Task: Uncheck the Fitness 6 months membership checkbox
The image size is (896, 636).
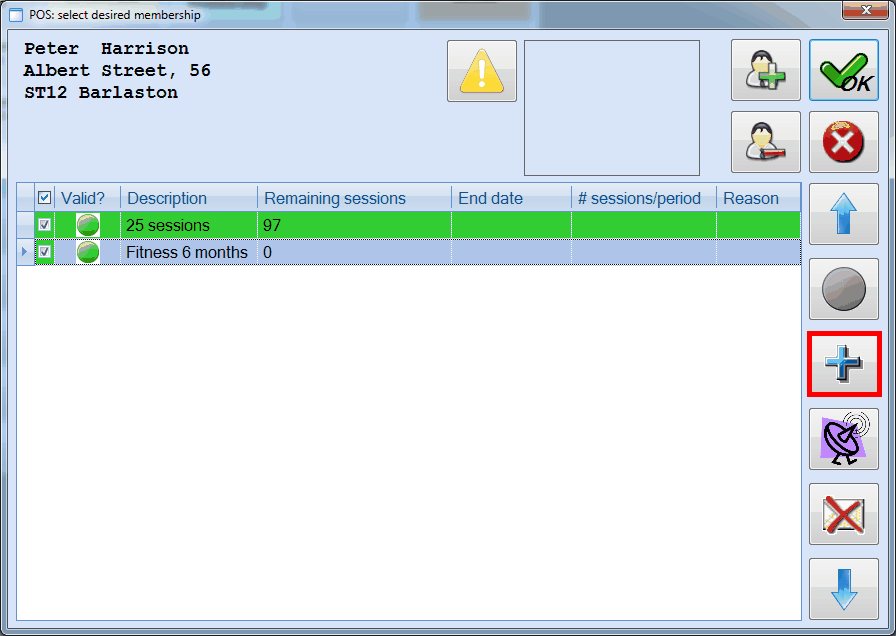Action: click(x=44, y=252)
